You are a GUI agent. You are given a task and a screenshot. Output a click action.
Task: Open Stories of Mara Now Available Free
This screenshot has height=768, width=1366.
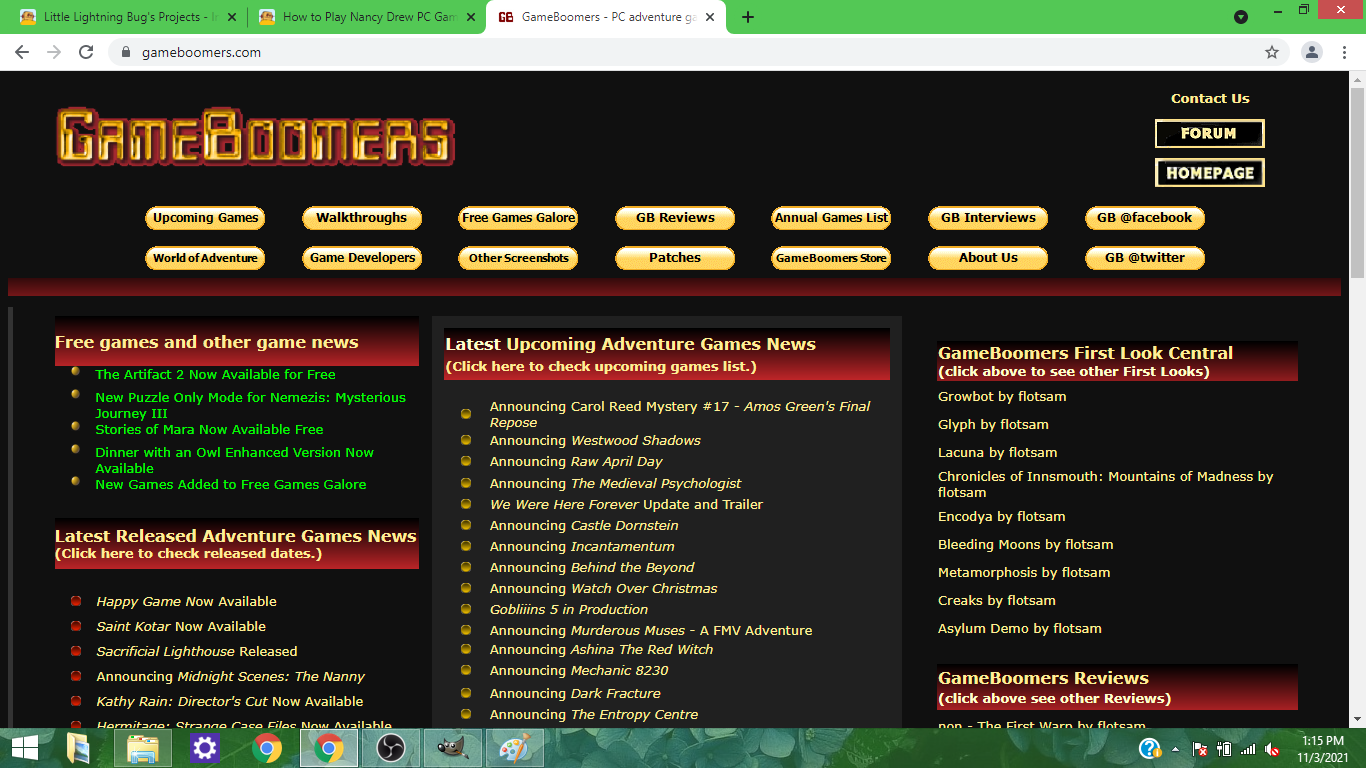(x=209, y=430)
